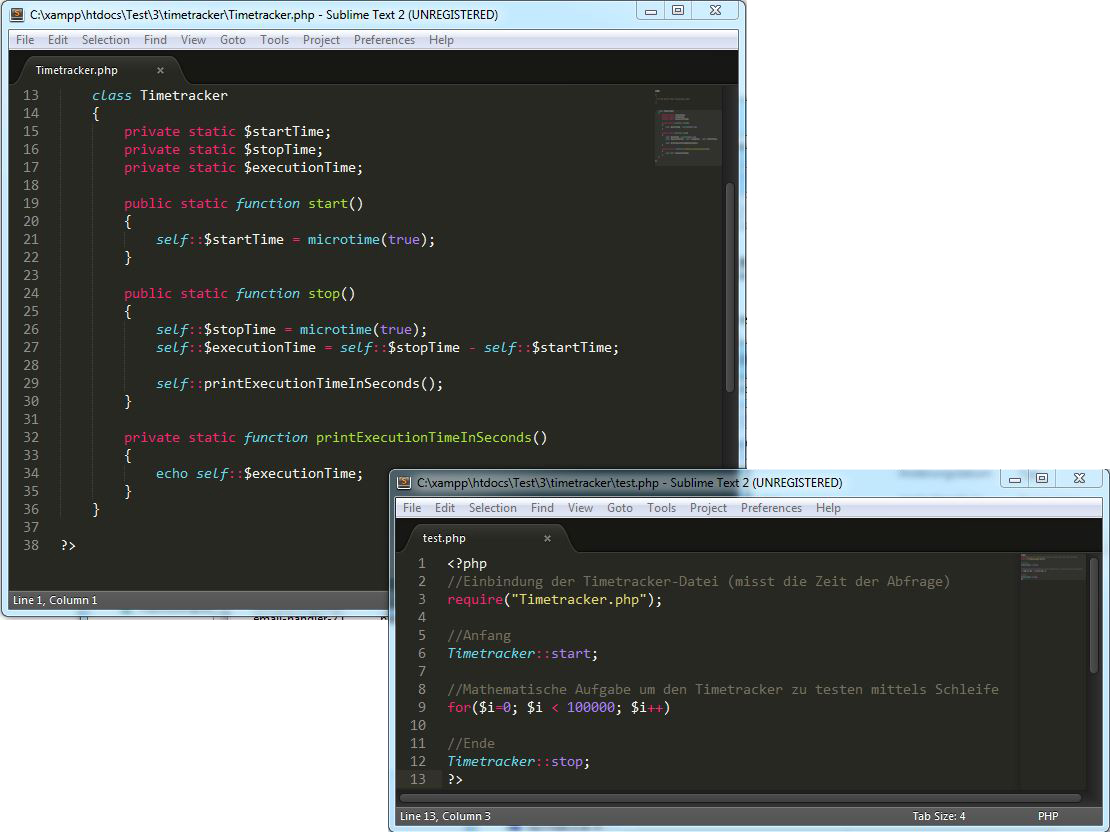This screenshot has height=832, width=1110.
Task: Open Tools menu in test.php window
Action: point(661,508)
